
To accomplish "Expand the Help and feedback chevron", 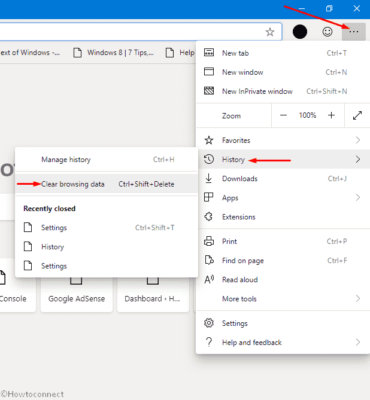I will tap(358, 342).
